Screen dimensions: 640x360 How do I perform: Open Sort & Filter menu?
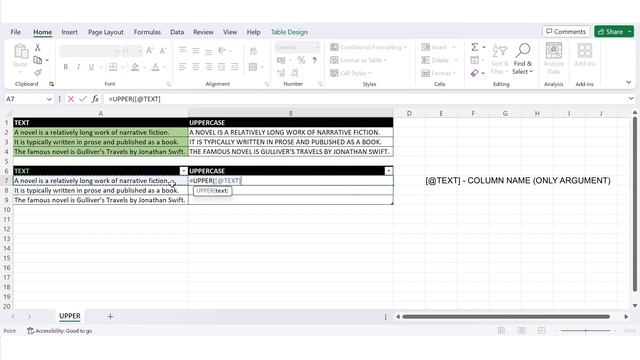(500, 60)
